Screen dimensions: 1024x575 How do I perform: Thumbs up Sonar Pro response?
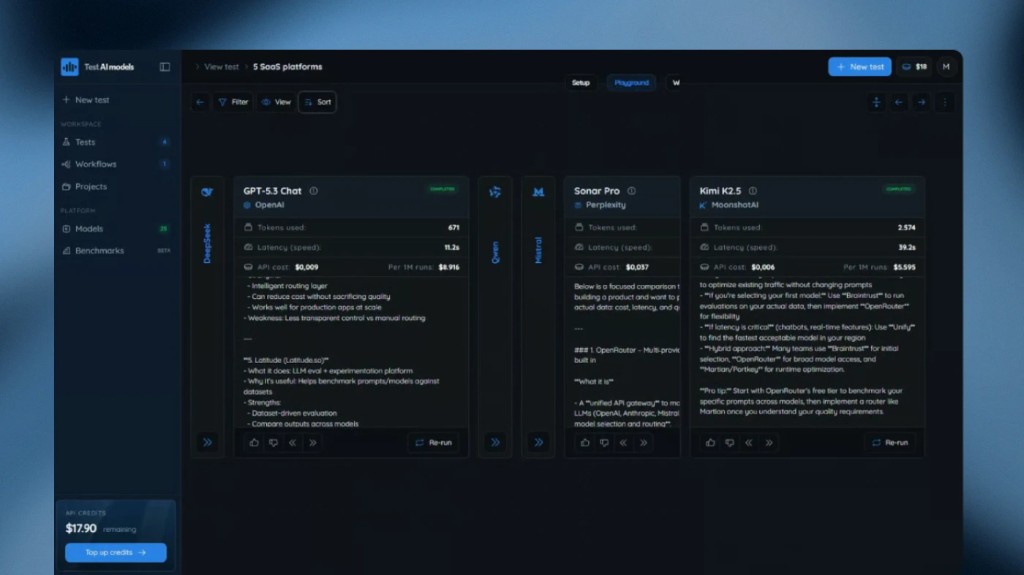585,442
